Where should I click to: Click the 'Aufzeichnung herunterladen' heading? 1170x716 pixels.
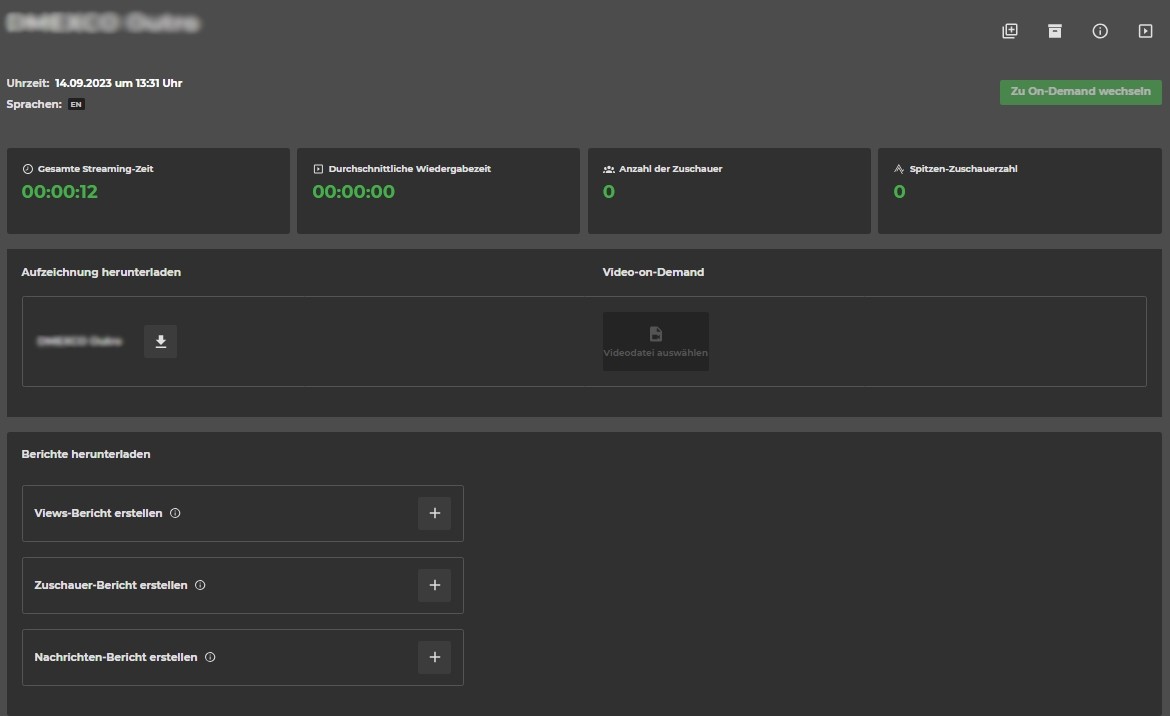pyautogui.click(x=101, y=272)
